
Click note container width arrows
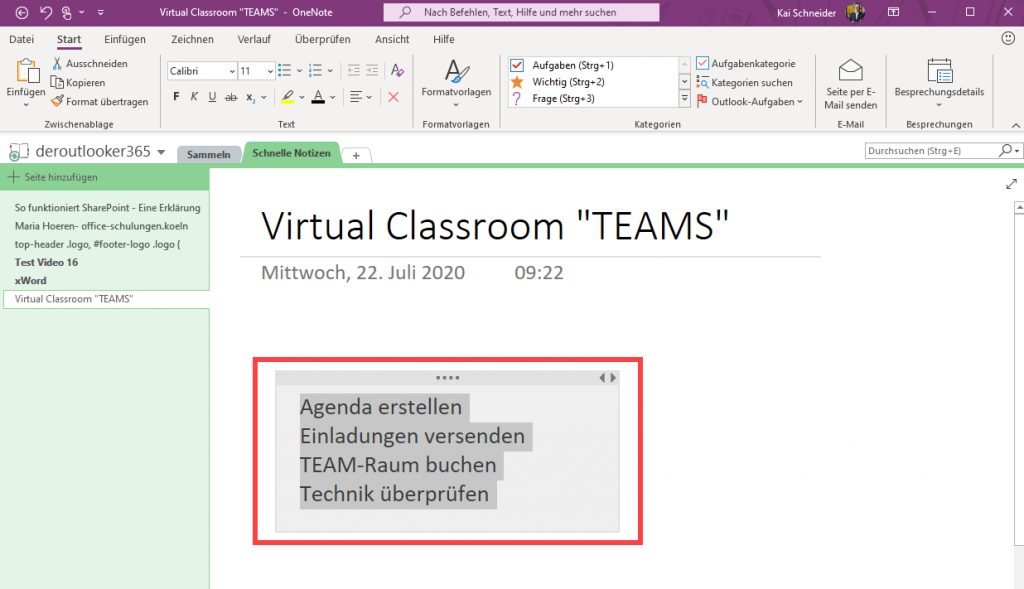[607, 377]
